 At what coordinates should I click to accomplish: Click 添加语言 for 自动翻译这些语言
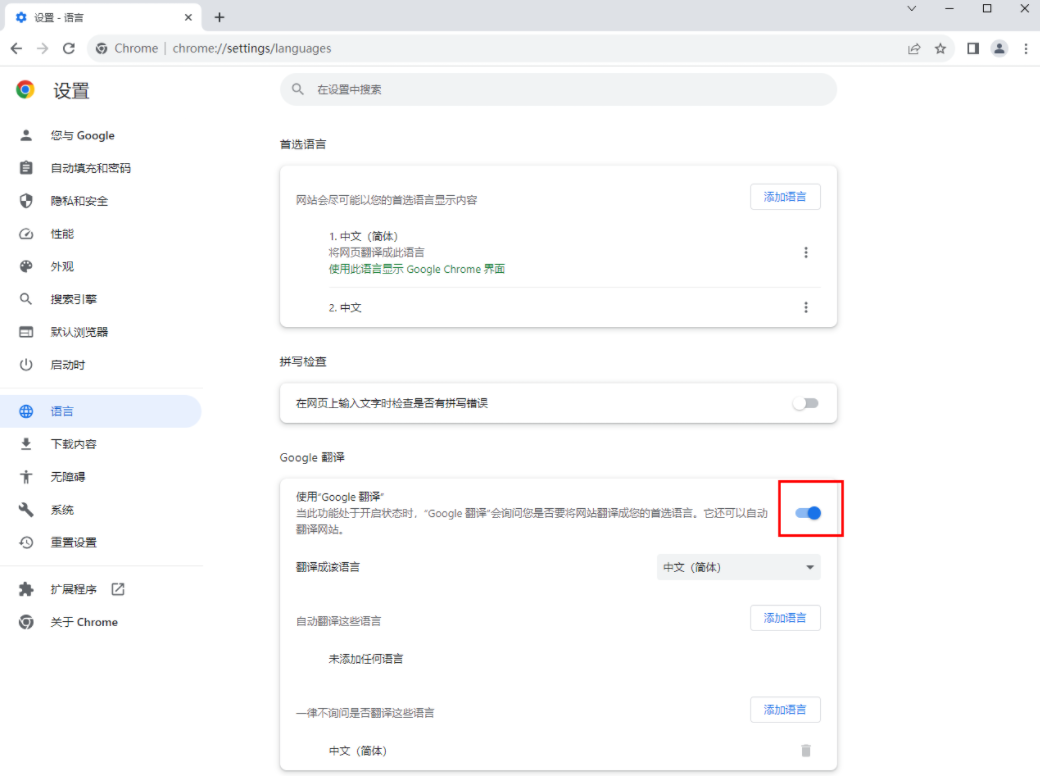(785, 618)
